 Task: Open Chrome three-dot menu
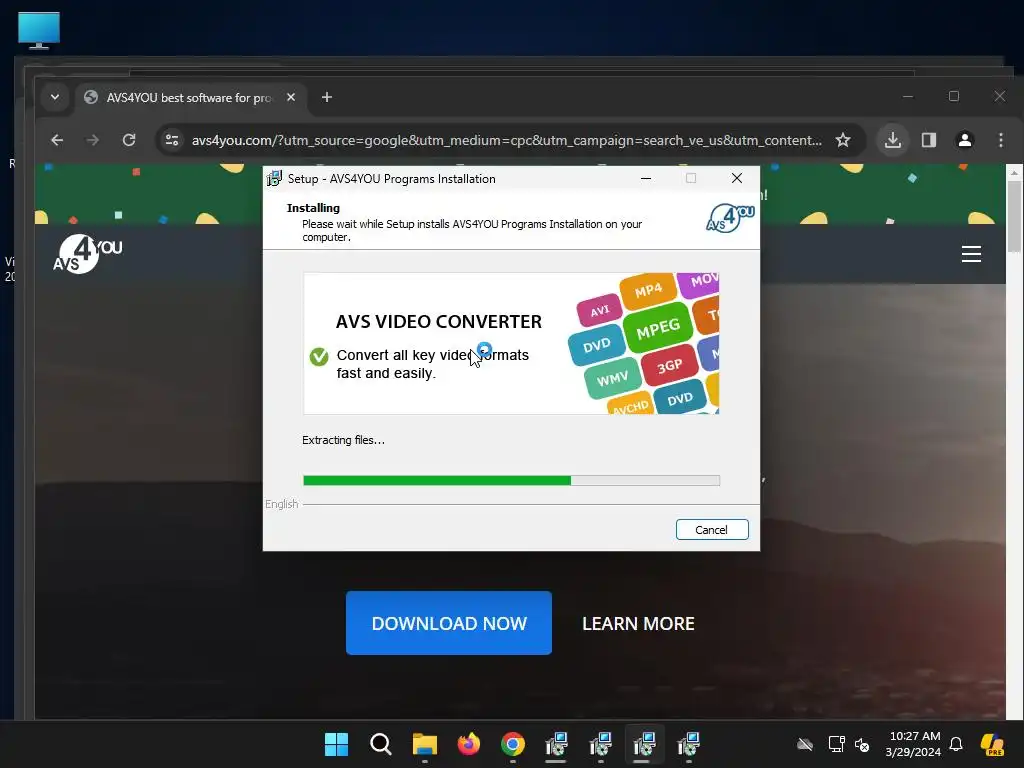click(1000, 140)
